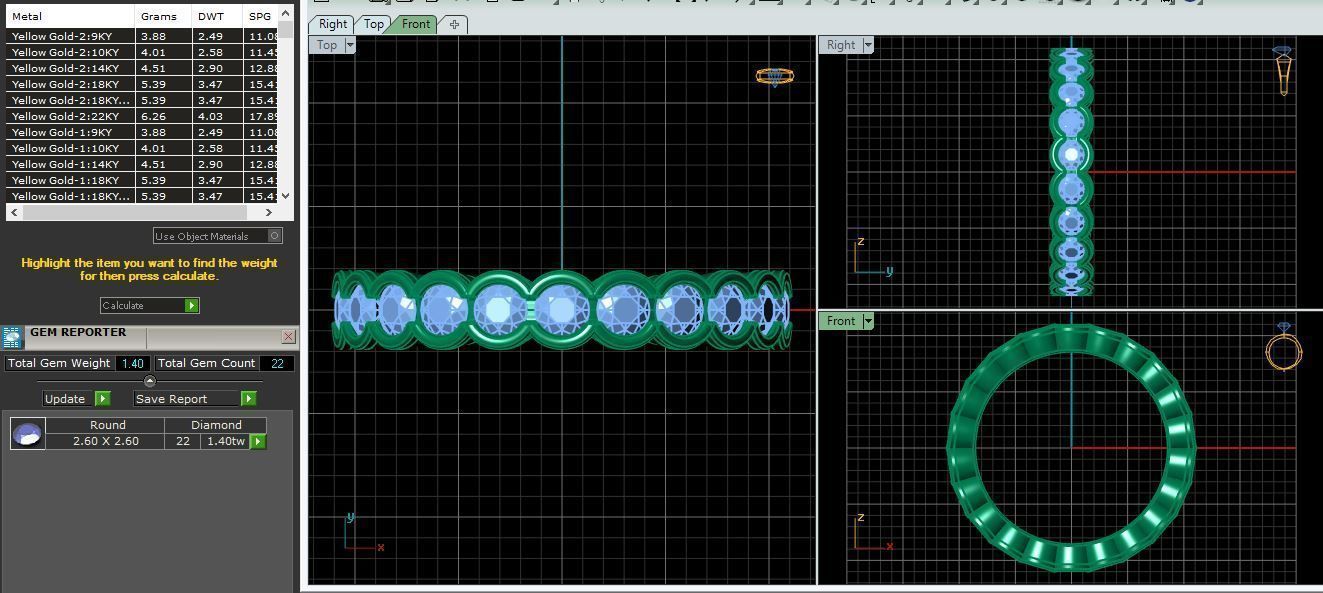The height and width of the screenshot is (593, 1323).
Task: Click the 2.60 X 2.60 size cell
Action: [x=106, y=441]
